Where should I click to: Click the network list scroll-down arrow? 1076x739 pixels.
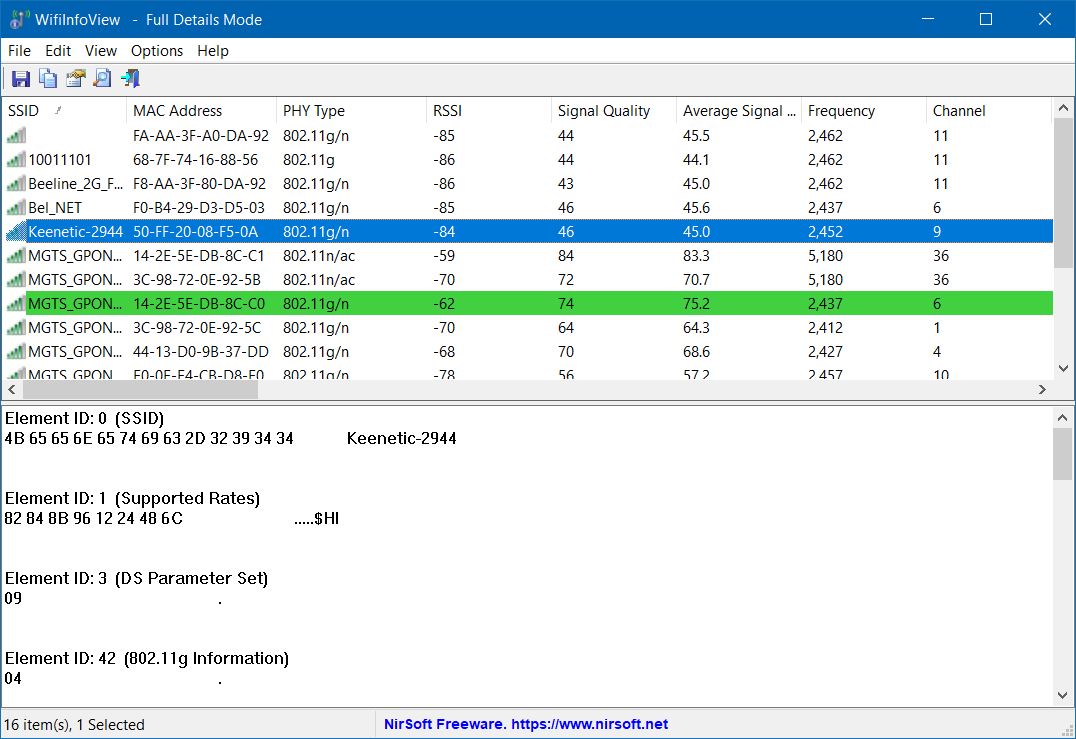[x=1063, y=368]
